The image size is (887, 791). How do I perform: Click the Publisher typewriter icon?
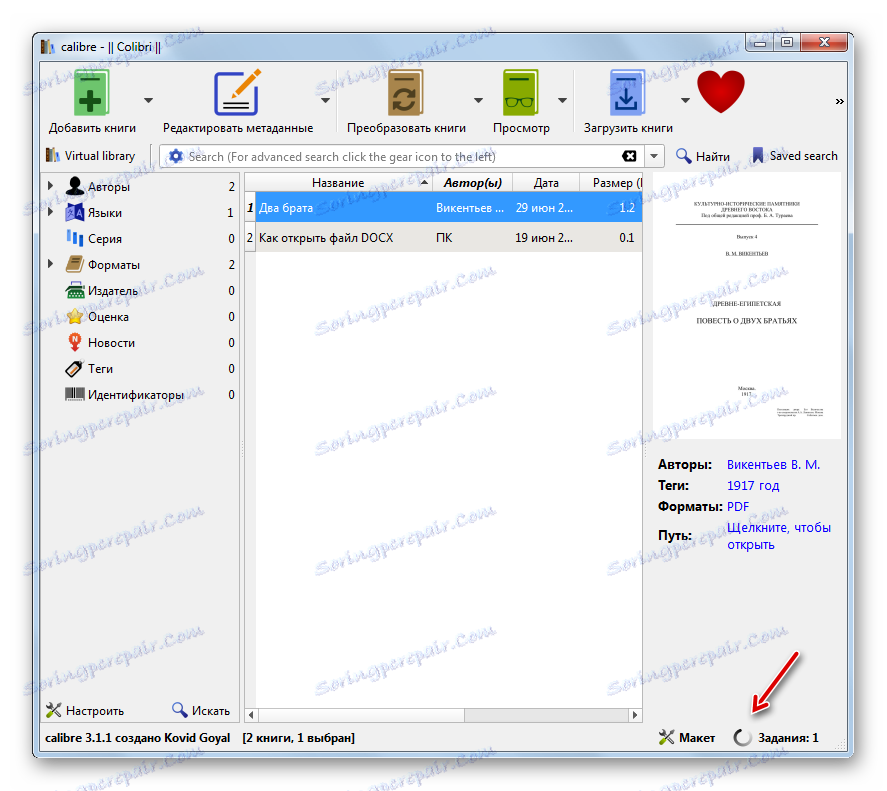[75, 290]
